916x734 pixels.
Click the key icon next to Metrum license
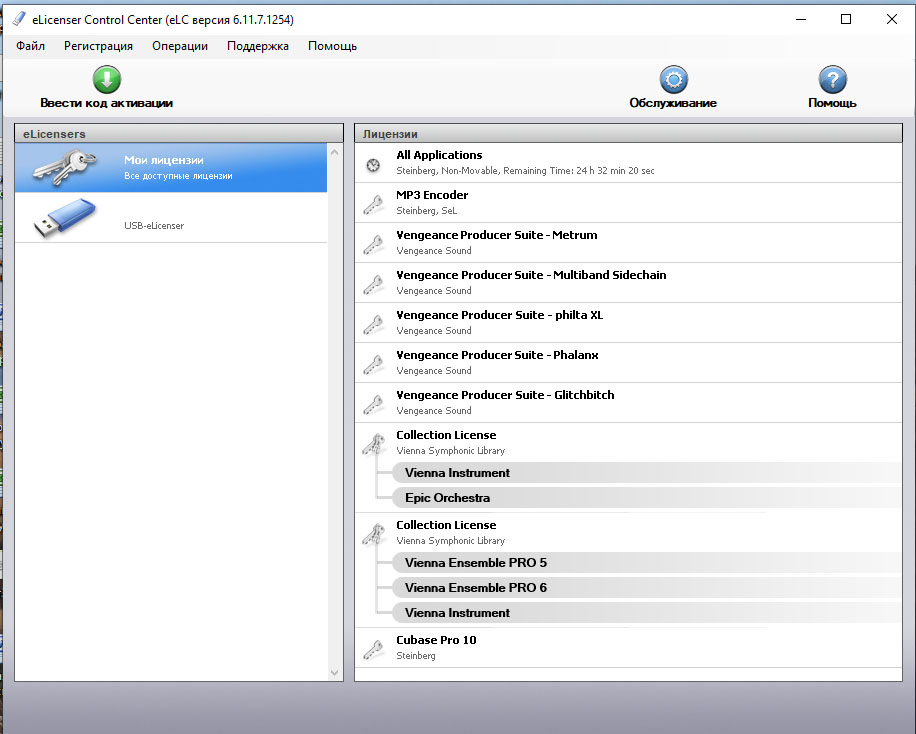click(x=373, y=244)
